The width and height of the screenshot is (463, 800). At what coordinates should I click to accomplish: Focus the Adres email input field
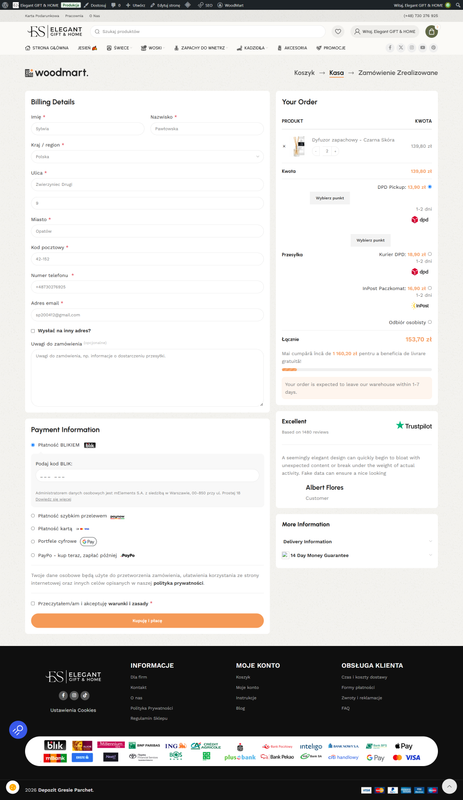[147, 315]
